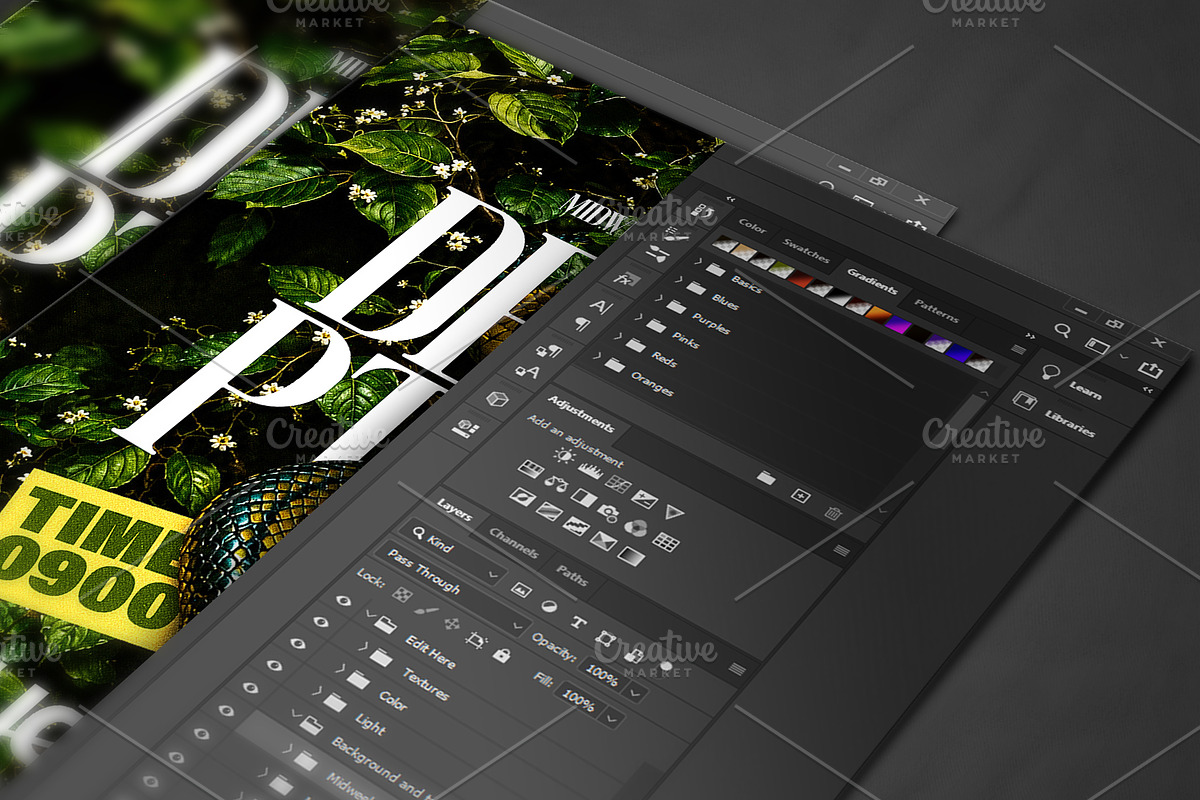Expand the Blues gradient folder
Screen dimensions: 1200x800
coord(678,279)
